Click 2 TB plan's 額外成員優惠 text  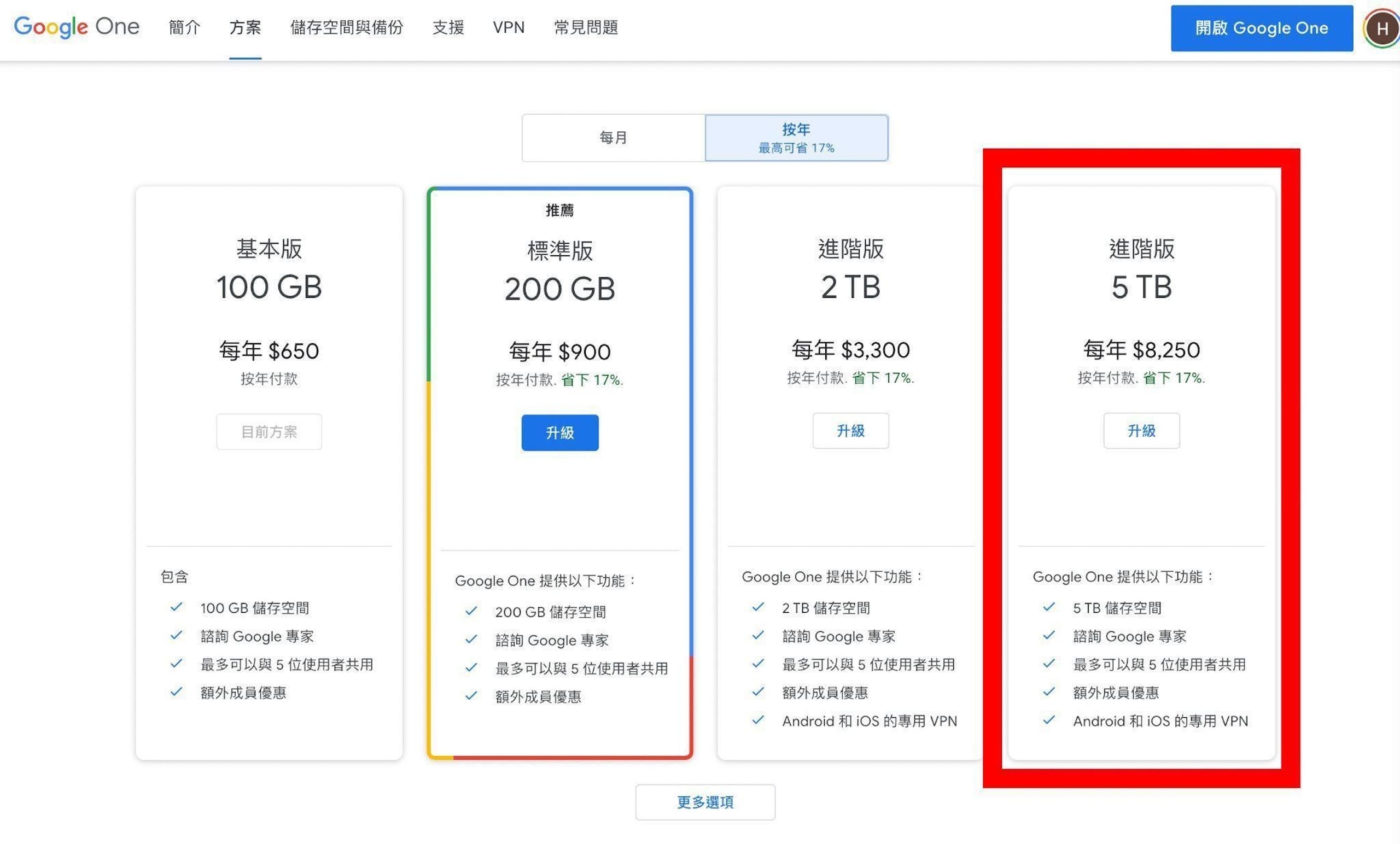825,693
